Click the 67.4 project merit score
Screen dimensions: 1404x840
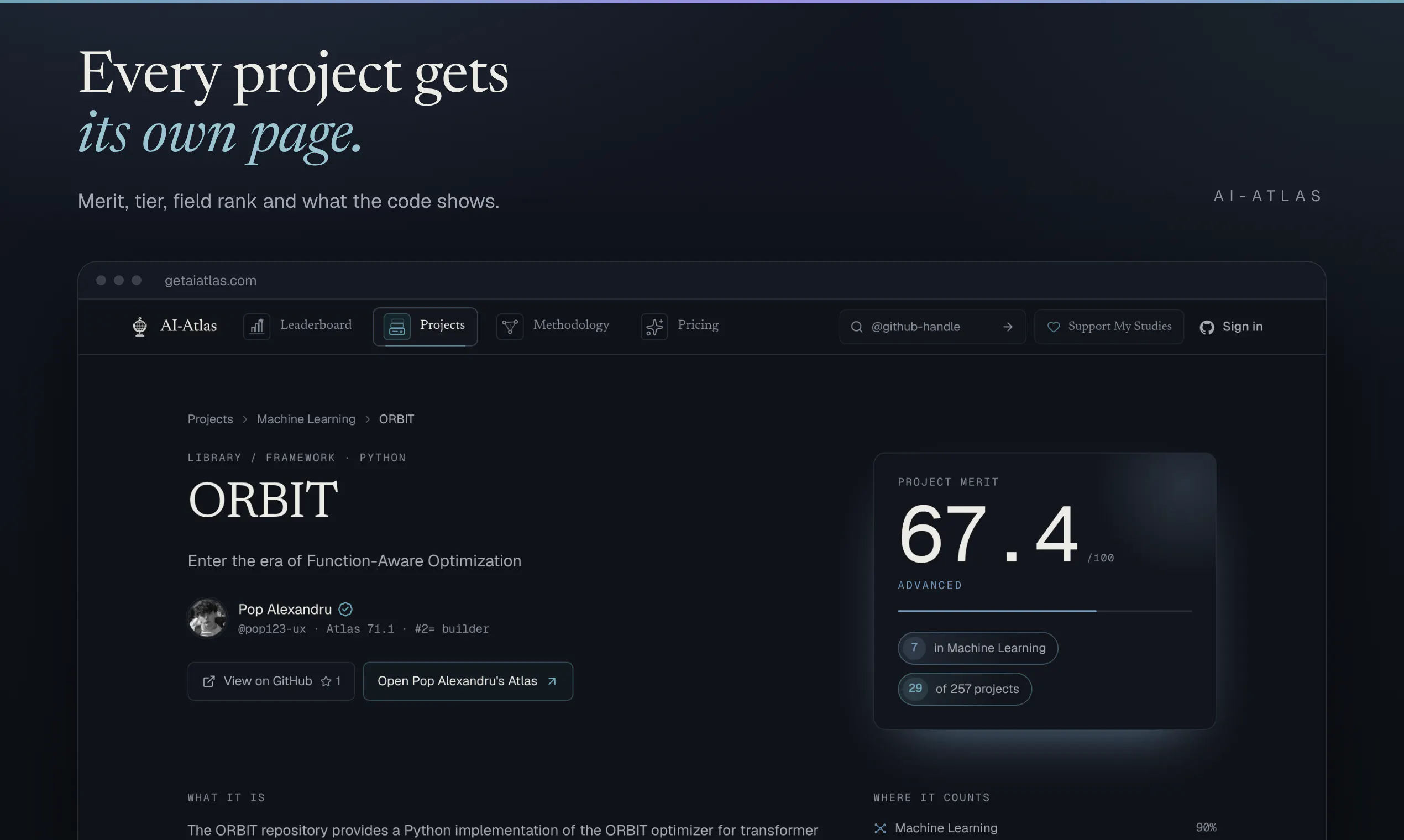pyautogui.click(x=988, y=533)
